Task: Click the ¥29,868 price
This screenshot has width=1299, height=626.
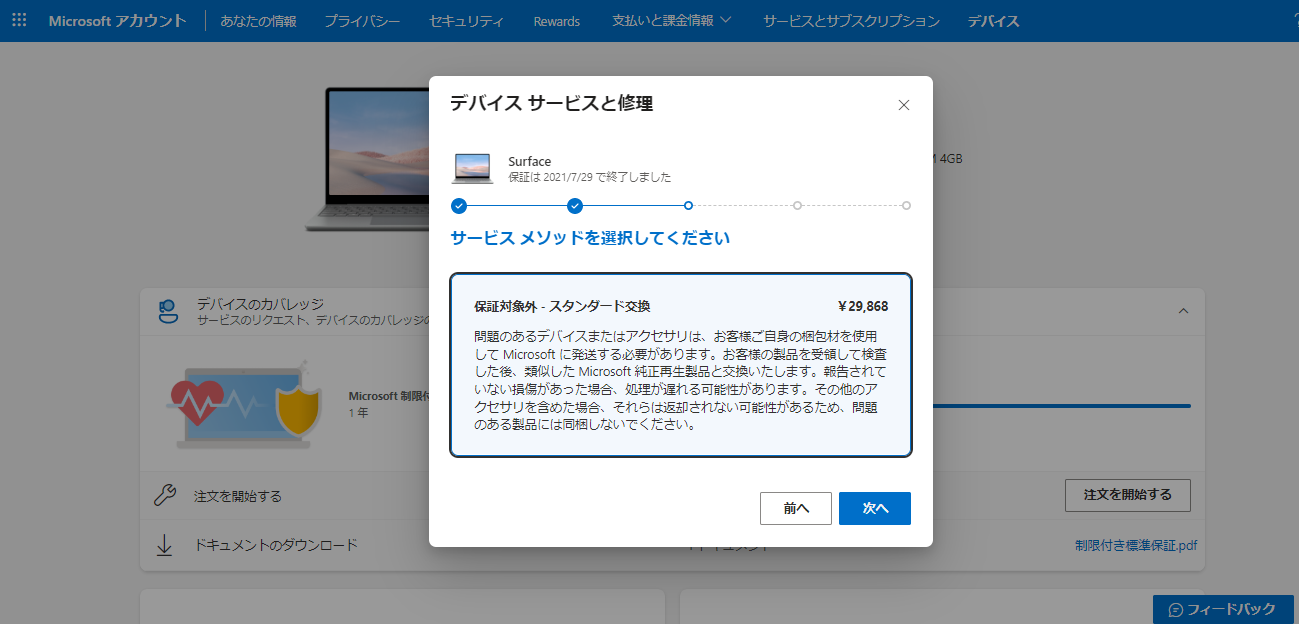Action: click(x=862, y=307)
